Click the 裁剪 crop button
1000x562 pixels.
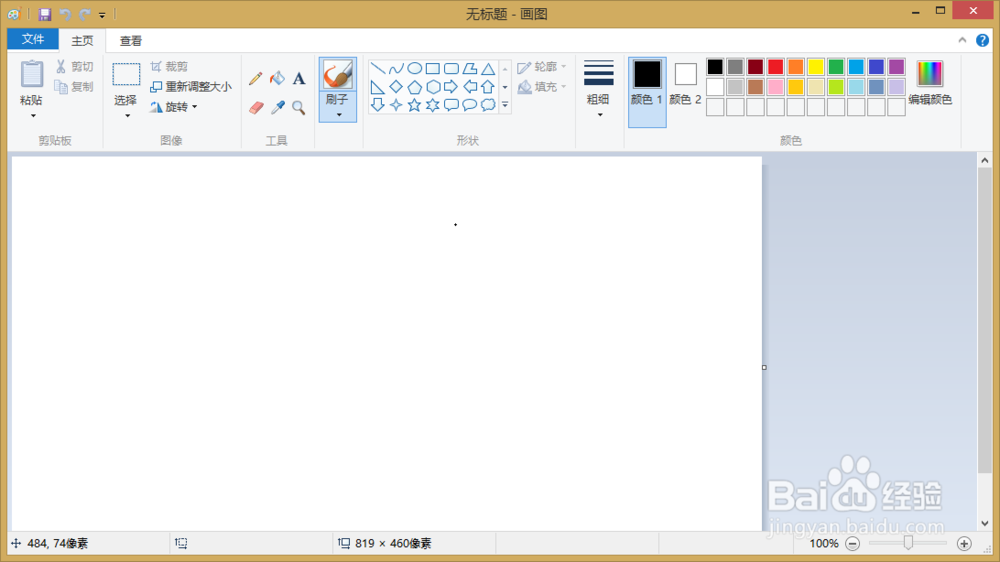169,66
